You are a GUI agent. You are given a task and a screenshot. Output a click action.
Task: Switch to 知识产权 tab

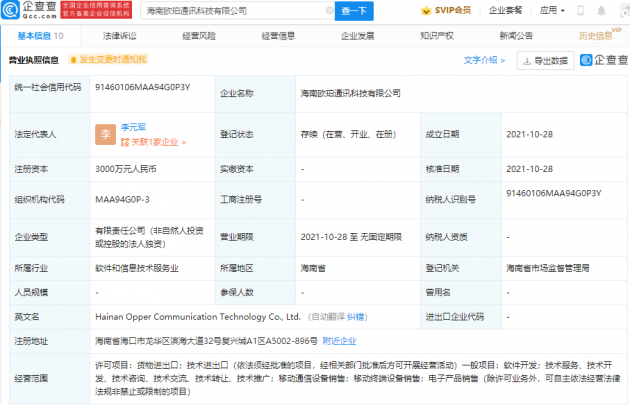(437, 36)
